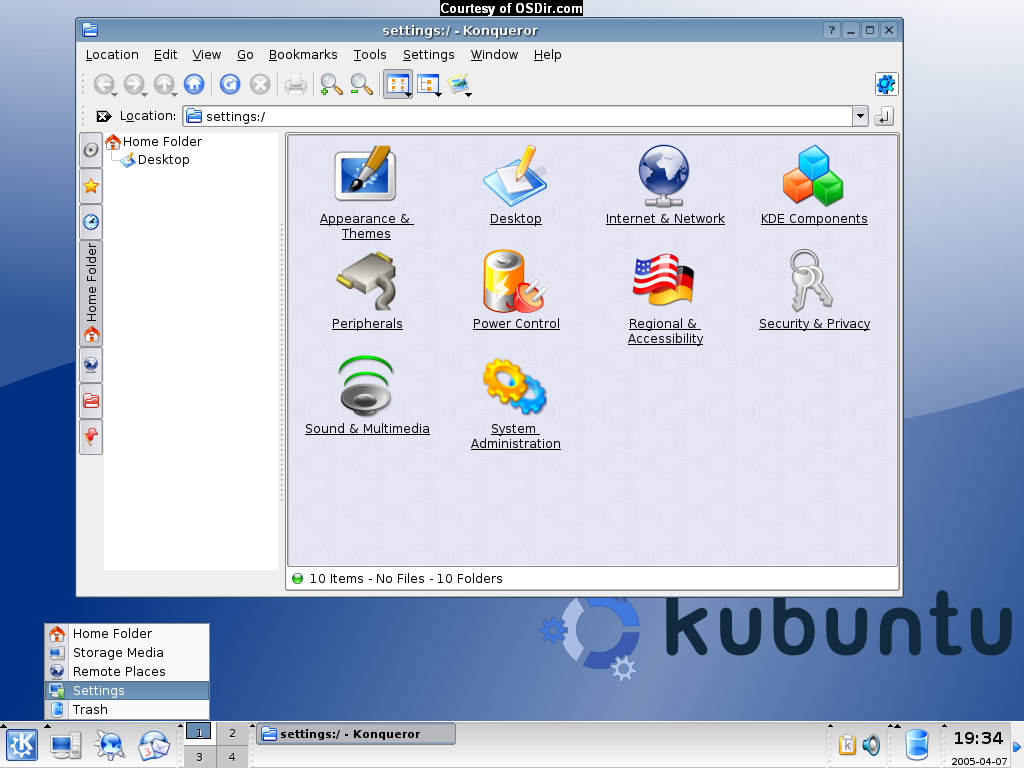Choose Home Folder in the popup menu
The width and height of the screenshot is (1024, 768).
(x=127, y=633)
